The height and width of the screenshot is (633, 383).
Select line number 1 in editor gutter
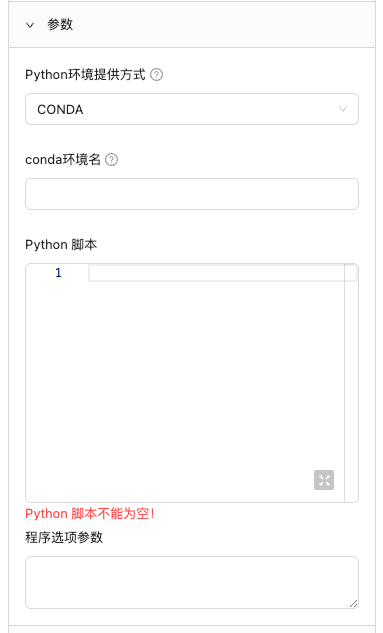click(59, 273)
